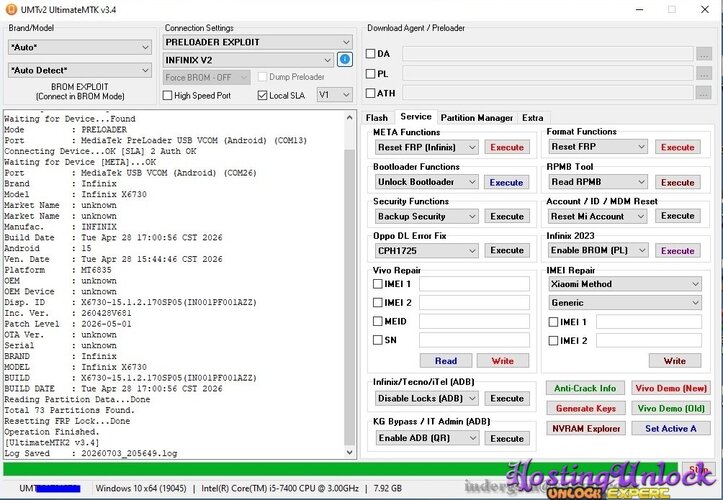Enable the ATH checkbox
Screen dimensions: 723x500
tap(370, 93)
